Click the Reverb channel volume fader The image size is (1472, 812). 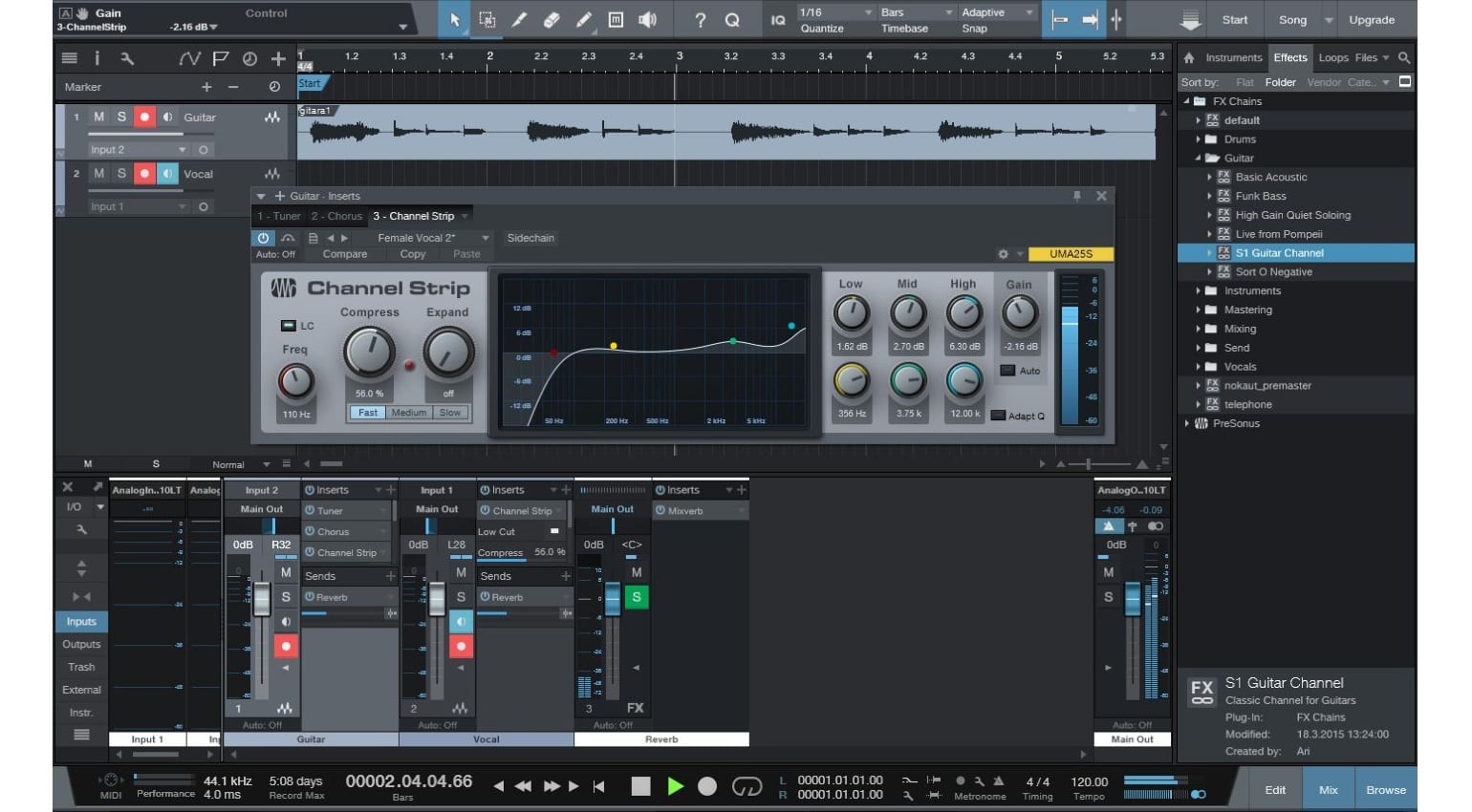(613, 600)
